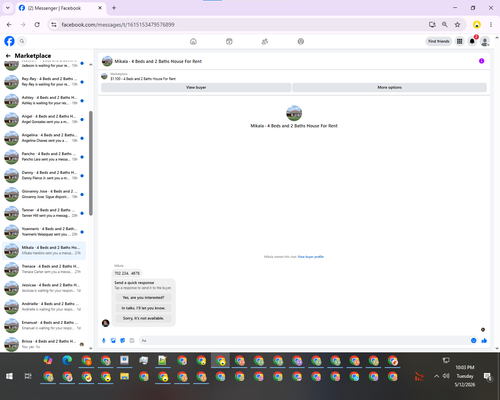Image resolution: width=500 pixels, height=400 pixels.
Task: Show hidden system tray icons chevron
Action: (x=436, y=376)
